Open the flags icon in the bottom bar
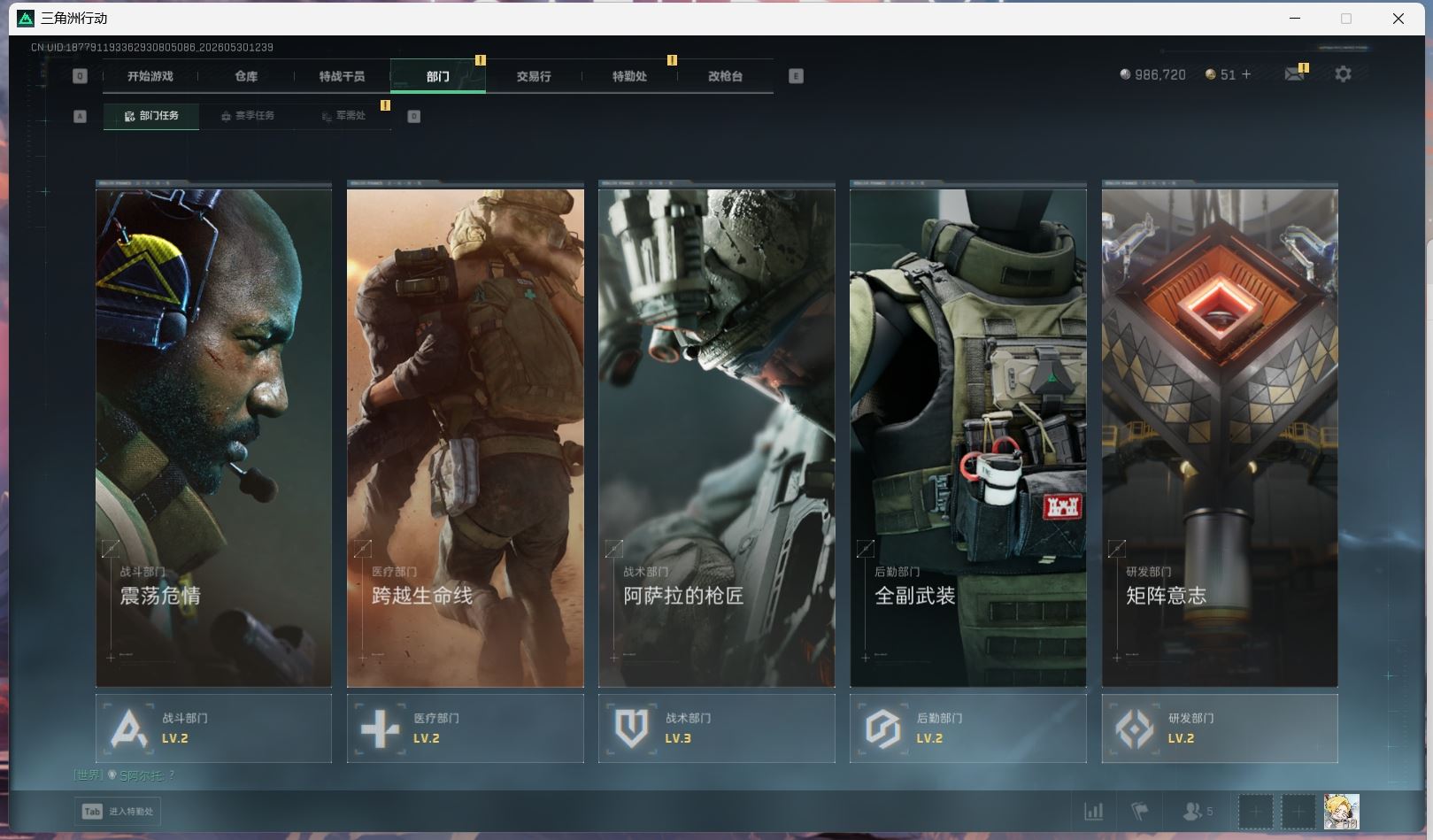Image resolution: width=1433 pixels, height=840 pixels. [x=1139, y=811]
